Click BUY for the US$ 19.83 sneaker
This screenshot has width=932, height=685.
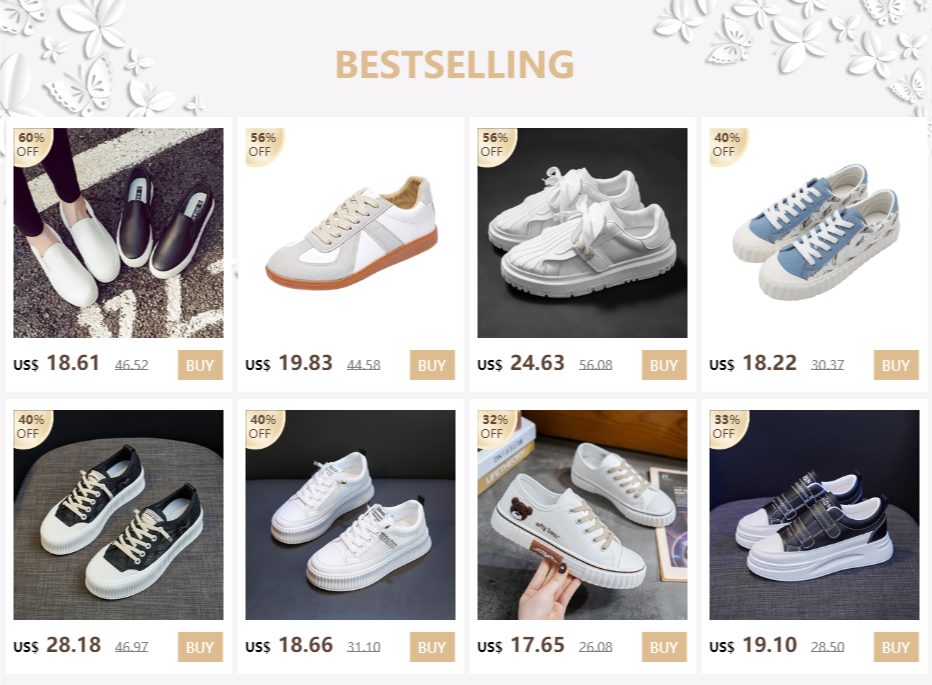pyautogui.click(x=432, y=365)
